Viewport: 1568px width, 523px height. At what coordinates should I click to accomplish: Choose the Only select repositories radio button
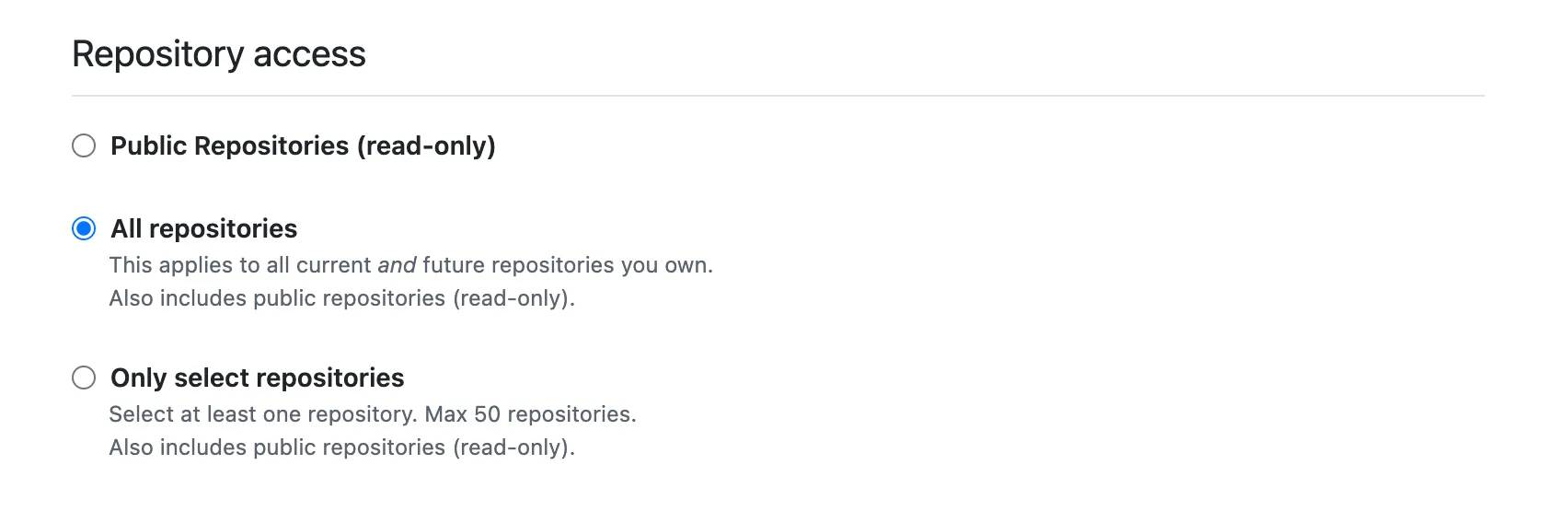pyautogui.click(x=84, y=378)
